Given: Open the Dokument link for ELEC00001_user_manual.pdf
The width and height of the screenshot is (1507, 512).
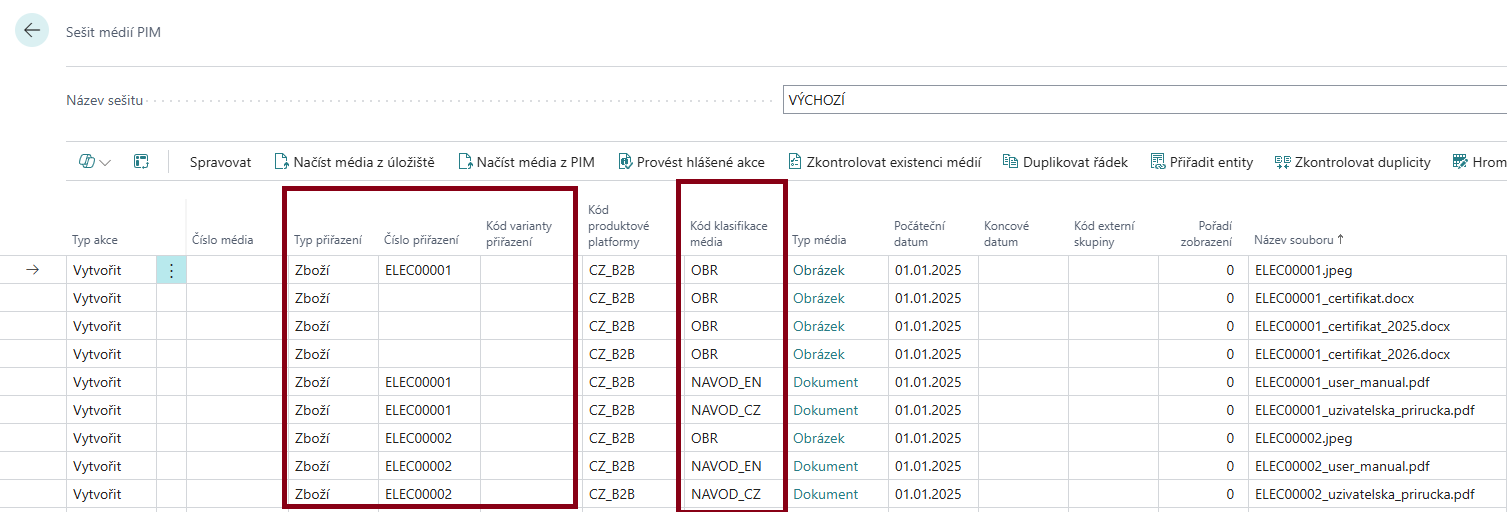Looking at the screenshot, I should pyautogui.click(x=825, y=382).
